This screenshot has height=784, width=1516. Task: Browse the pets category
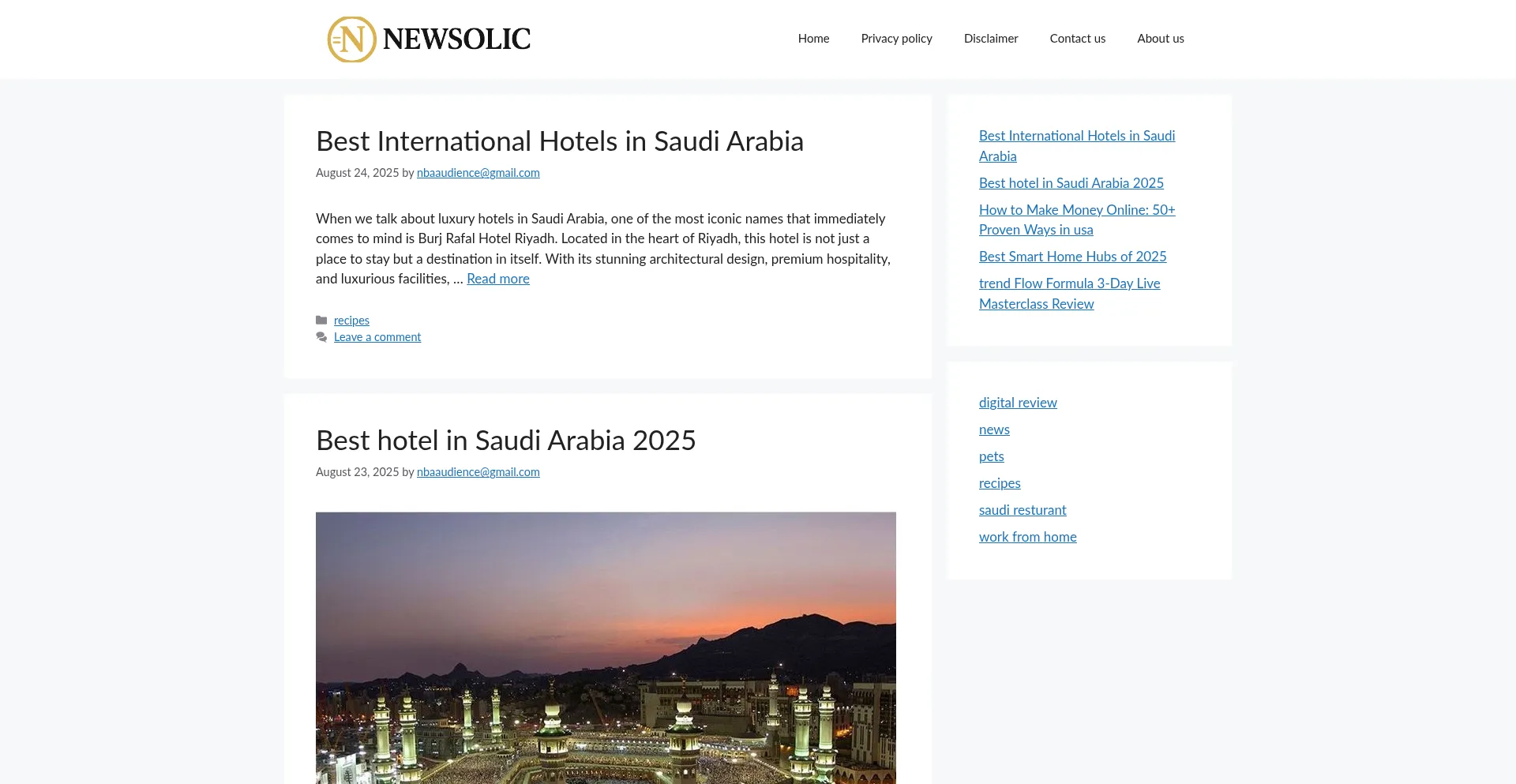[x=992, y=456]
